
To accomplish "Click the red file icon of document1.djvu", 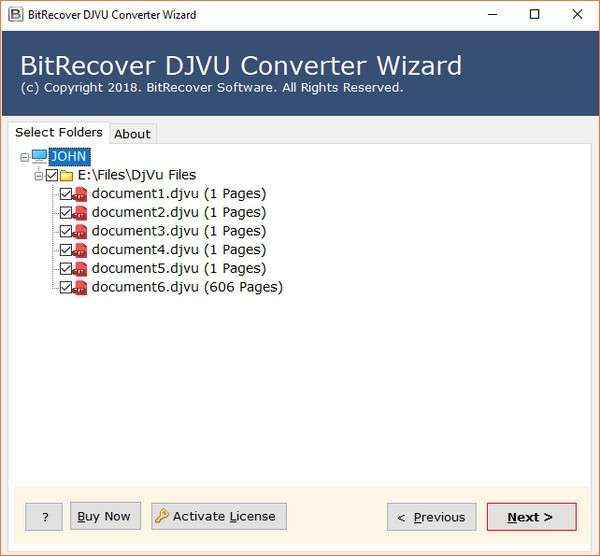I will pos(80,194).
